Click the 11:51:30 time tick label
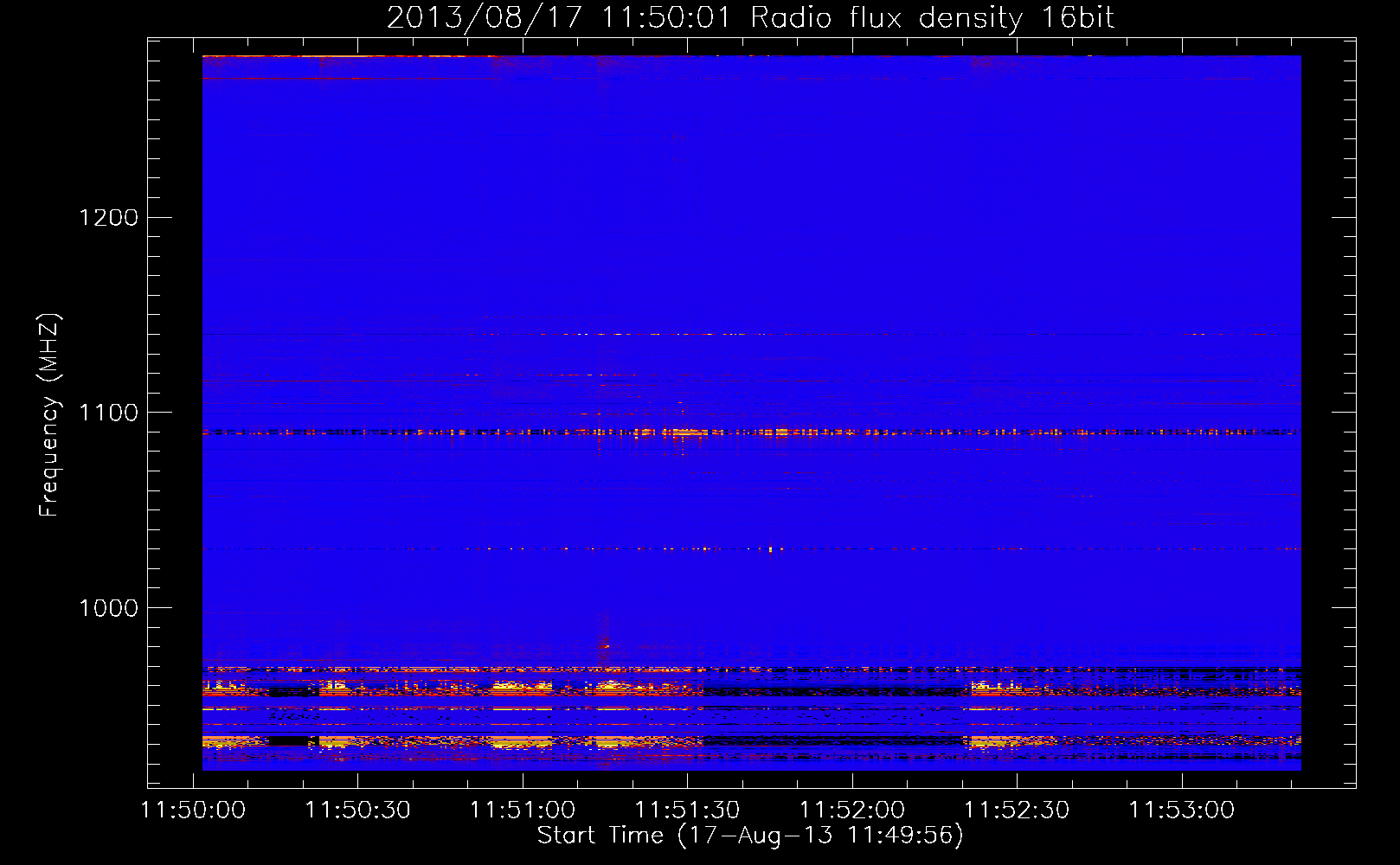 coord(688,811)
